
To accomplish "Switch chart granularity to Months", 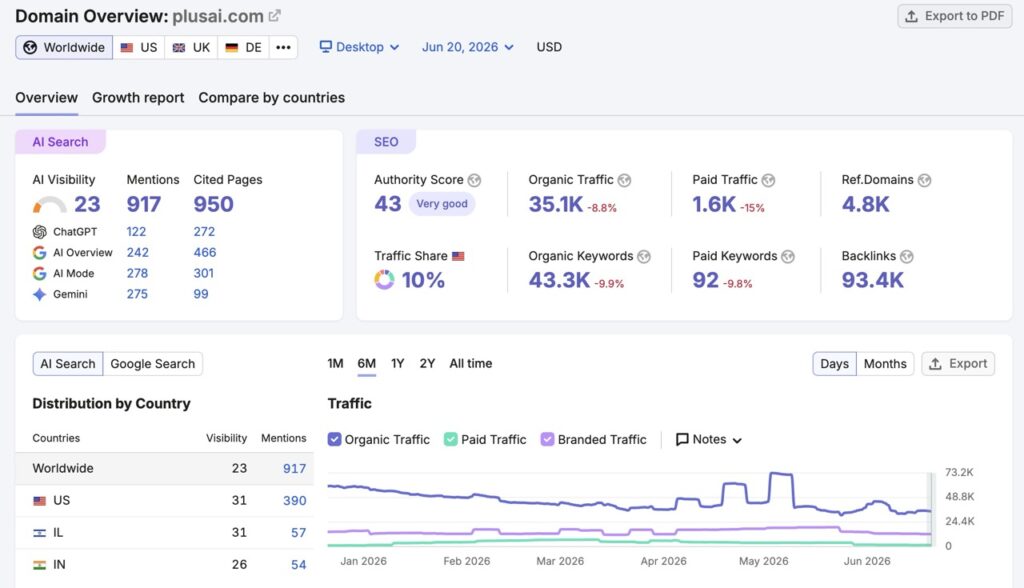I will pos(885,364).
